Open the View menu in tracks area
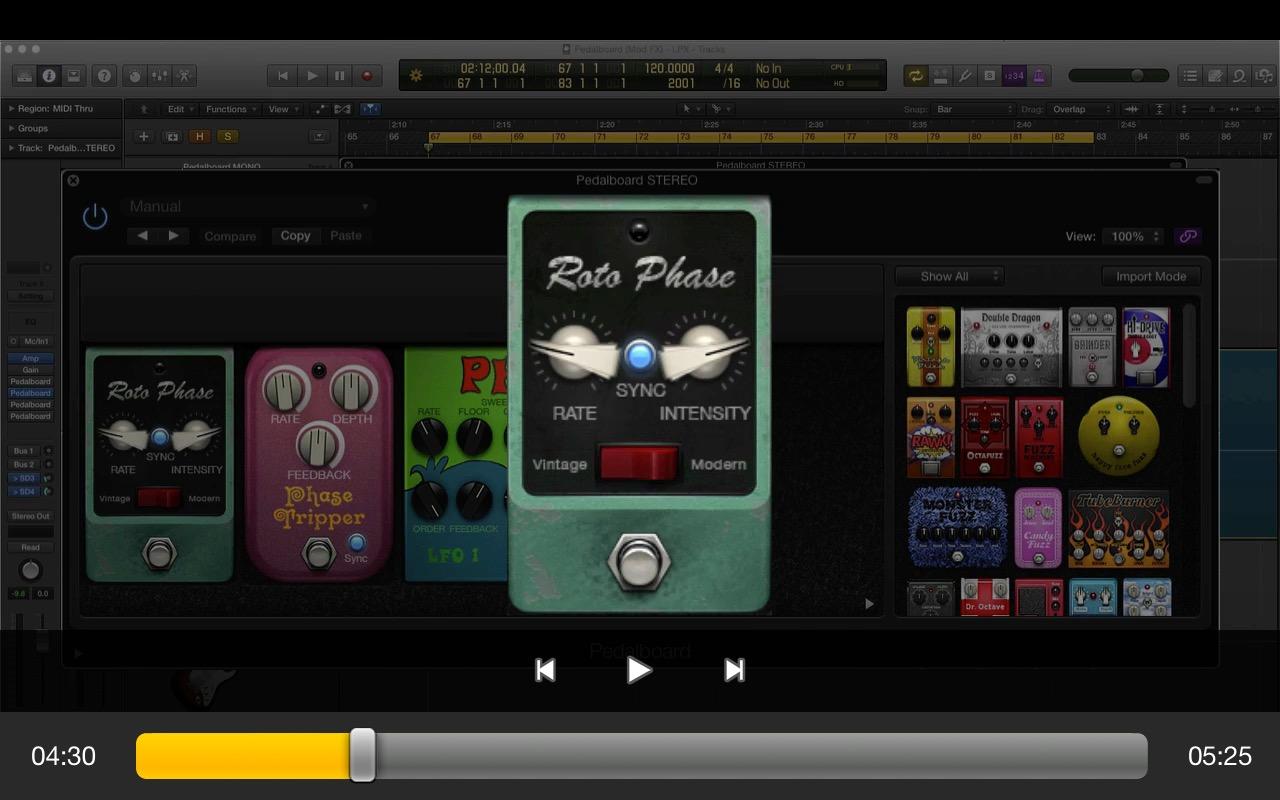This screenshot has height=800, width=1280. pyautogui.click(x=282, y=109)
